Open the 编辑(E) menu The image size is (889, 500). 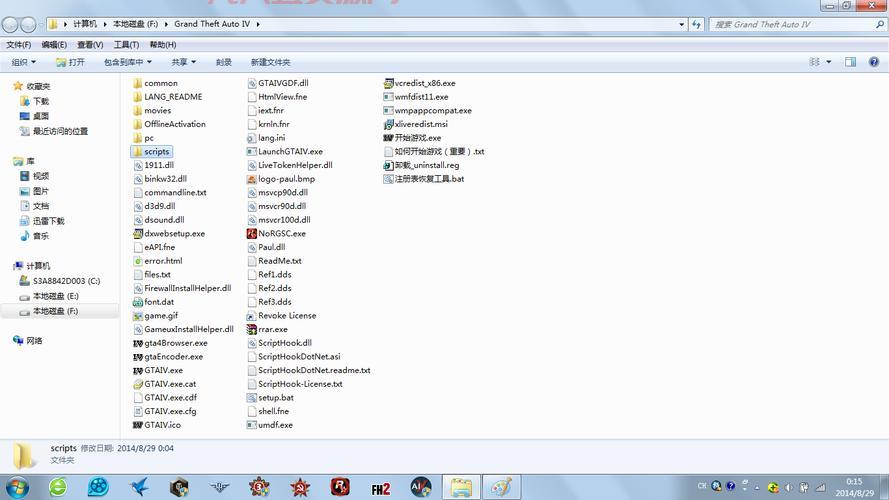pos(54,45)
